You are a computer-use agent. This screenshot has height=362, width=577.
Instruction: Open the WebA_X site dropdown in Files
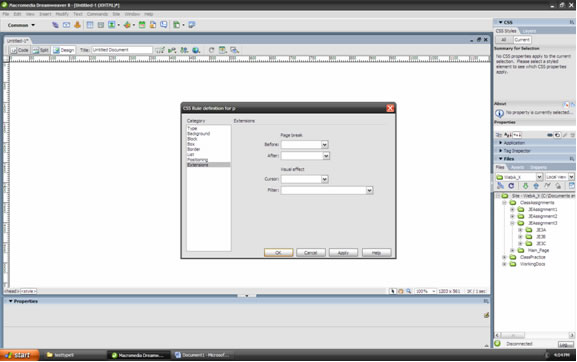(x=539, y=177)
